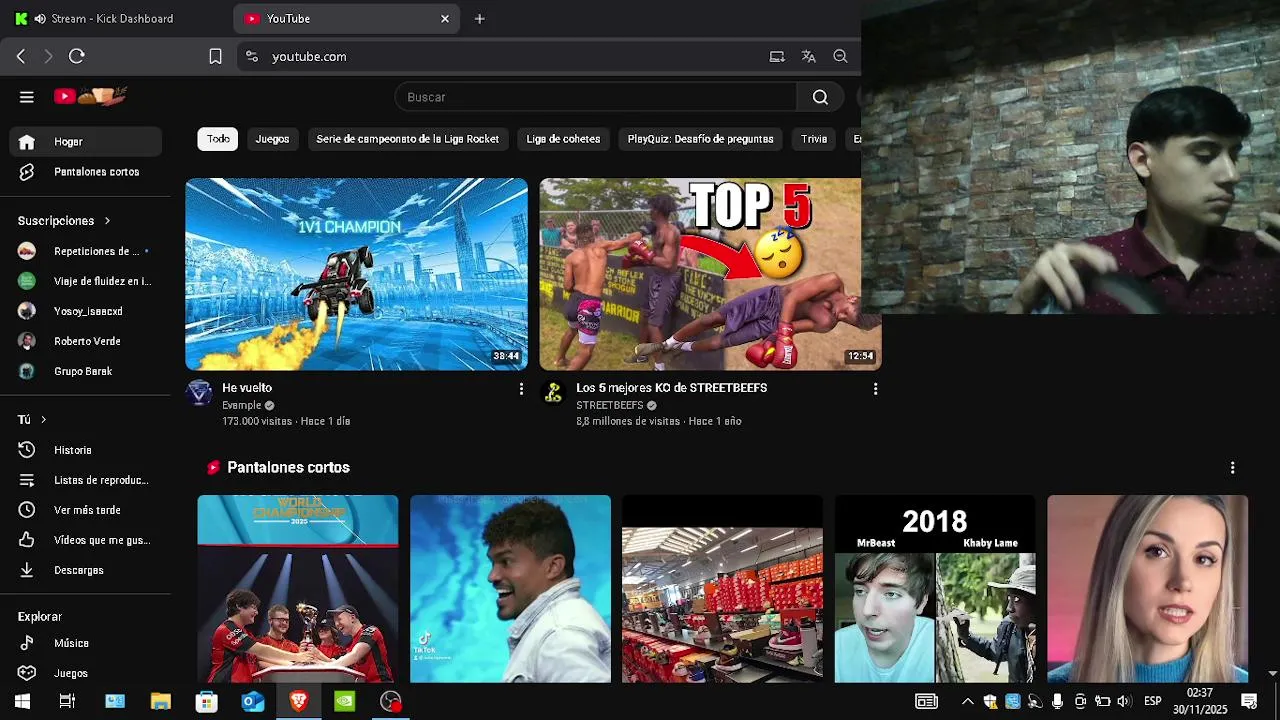
Task: Open Historia in the sidebar
Action: pos(86,450)
